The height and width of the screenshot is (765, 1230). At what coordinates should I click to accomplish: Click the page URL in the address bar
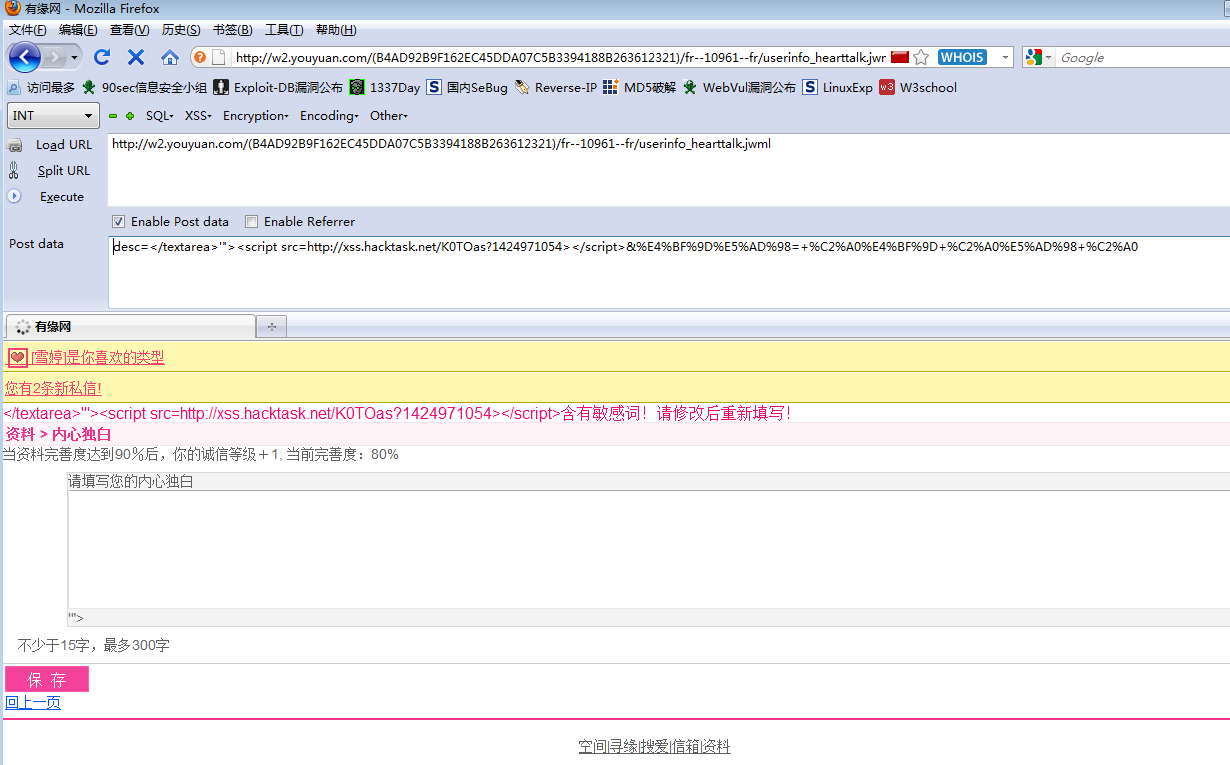(x=560, y=57)
